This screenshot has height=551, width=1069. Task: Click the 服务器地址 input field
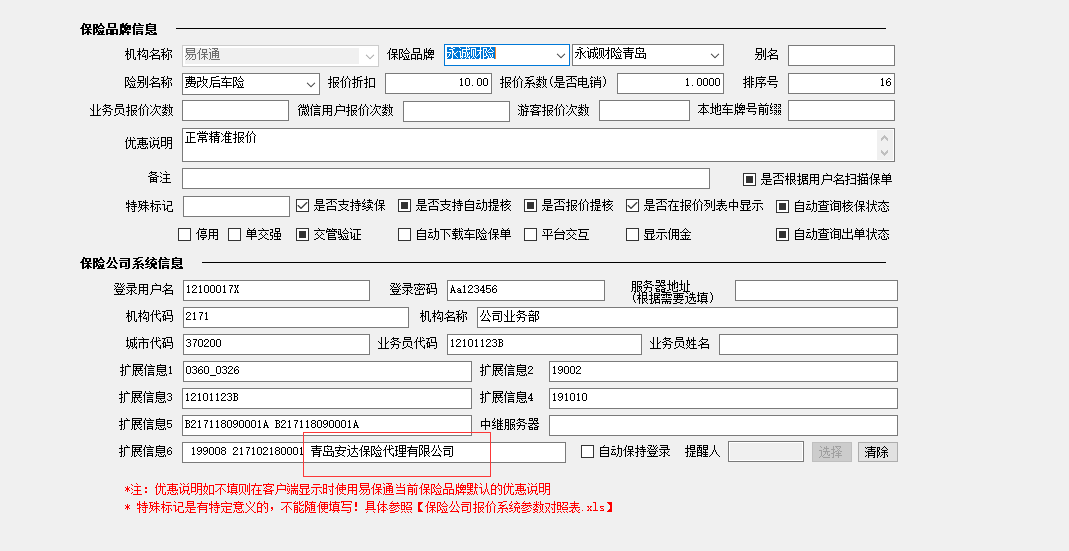click(x=816, y=290)
